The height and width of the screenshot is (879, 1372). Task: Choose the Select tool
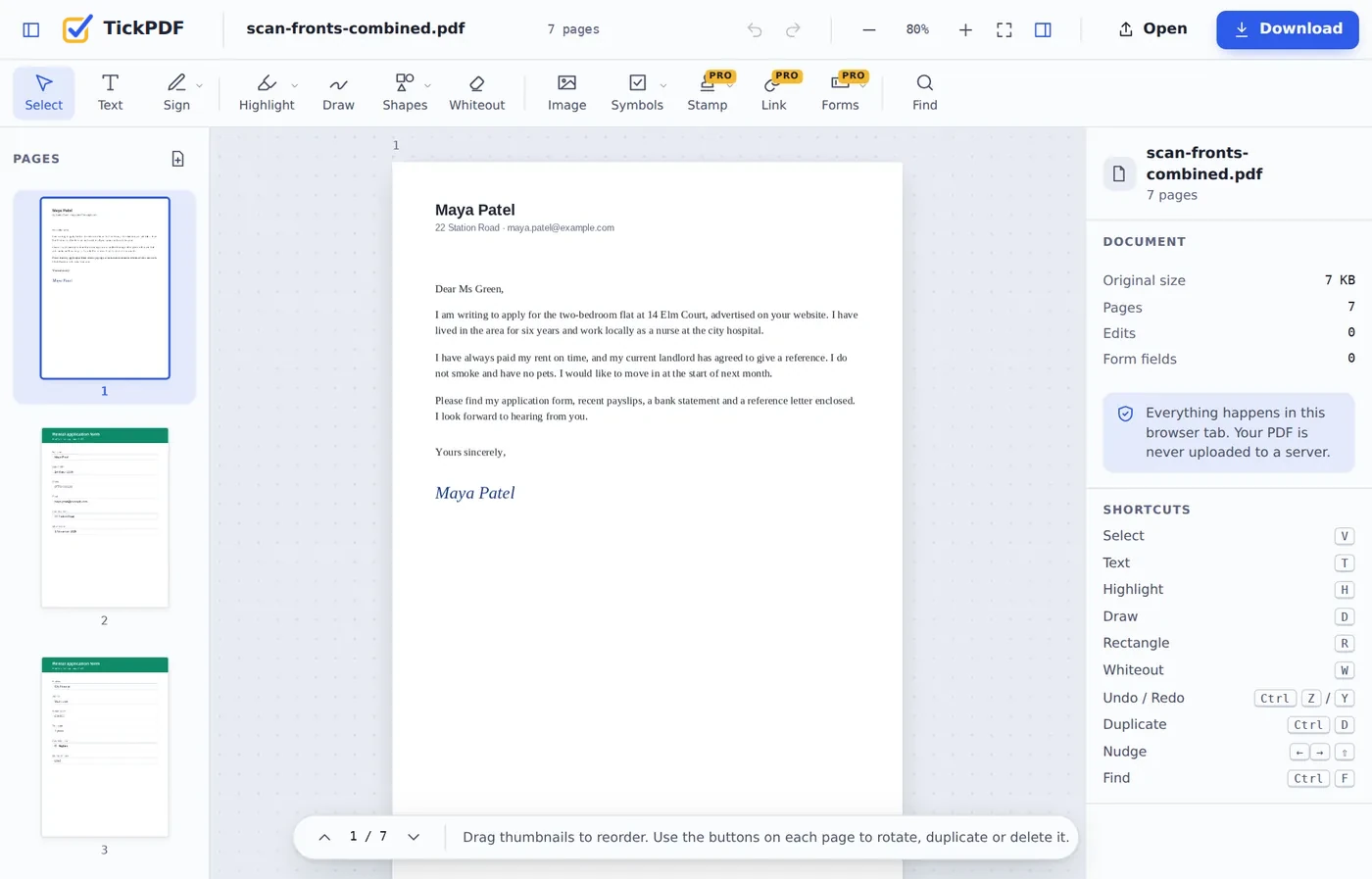(x=44, y=92)
